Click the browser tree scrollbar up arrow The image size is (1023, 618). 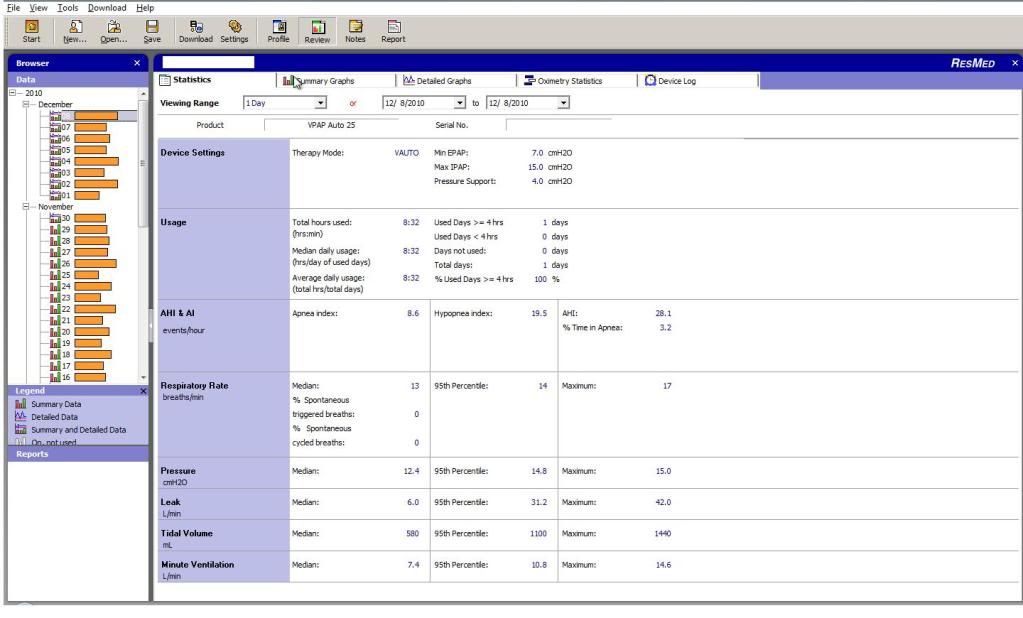[143, 94]
